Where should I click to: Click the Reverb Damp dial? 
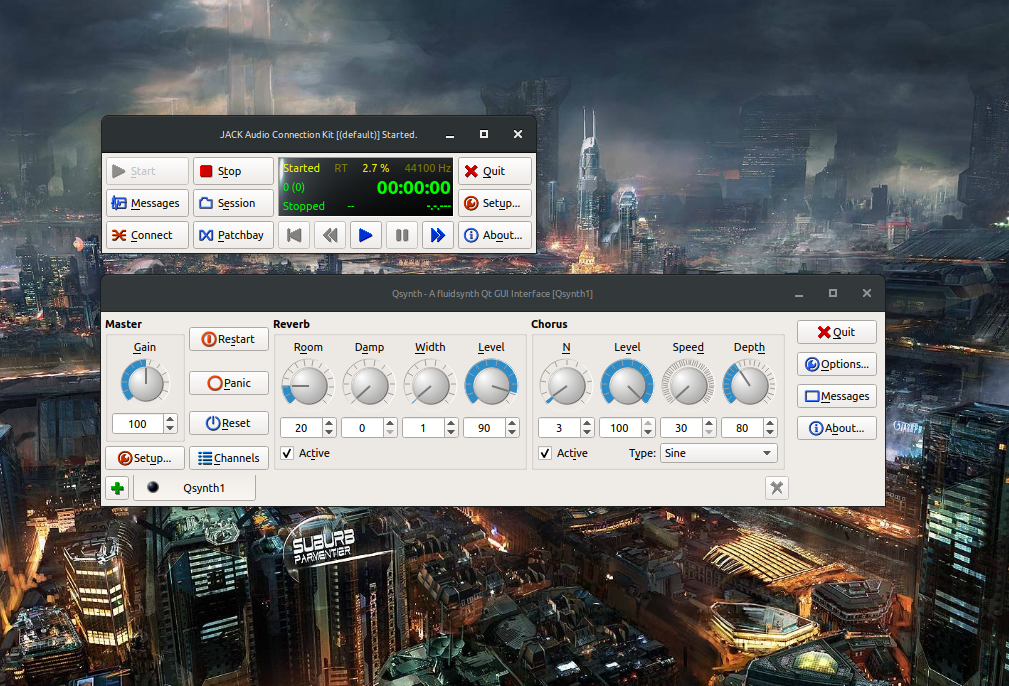click(x=369, y=385)
